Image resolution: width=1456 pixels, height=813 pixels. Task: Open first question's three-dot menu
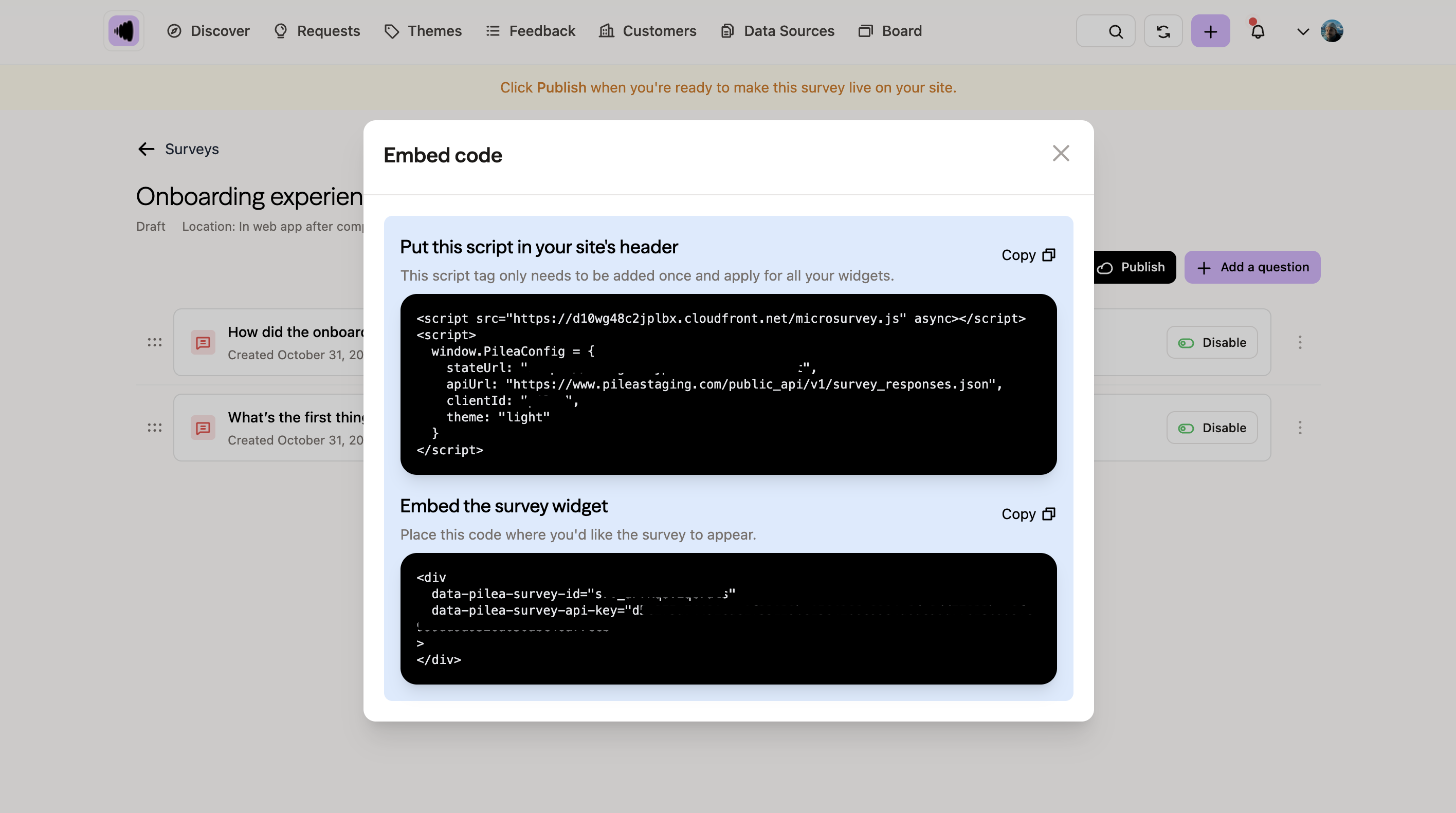pos(1299,342)
